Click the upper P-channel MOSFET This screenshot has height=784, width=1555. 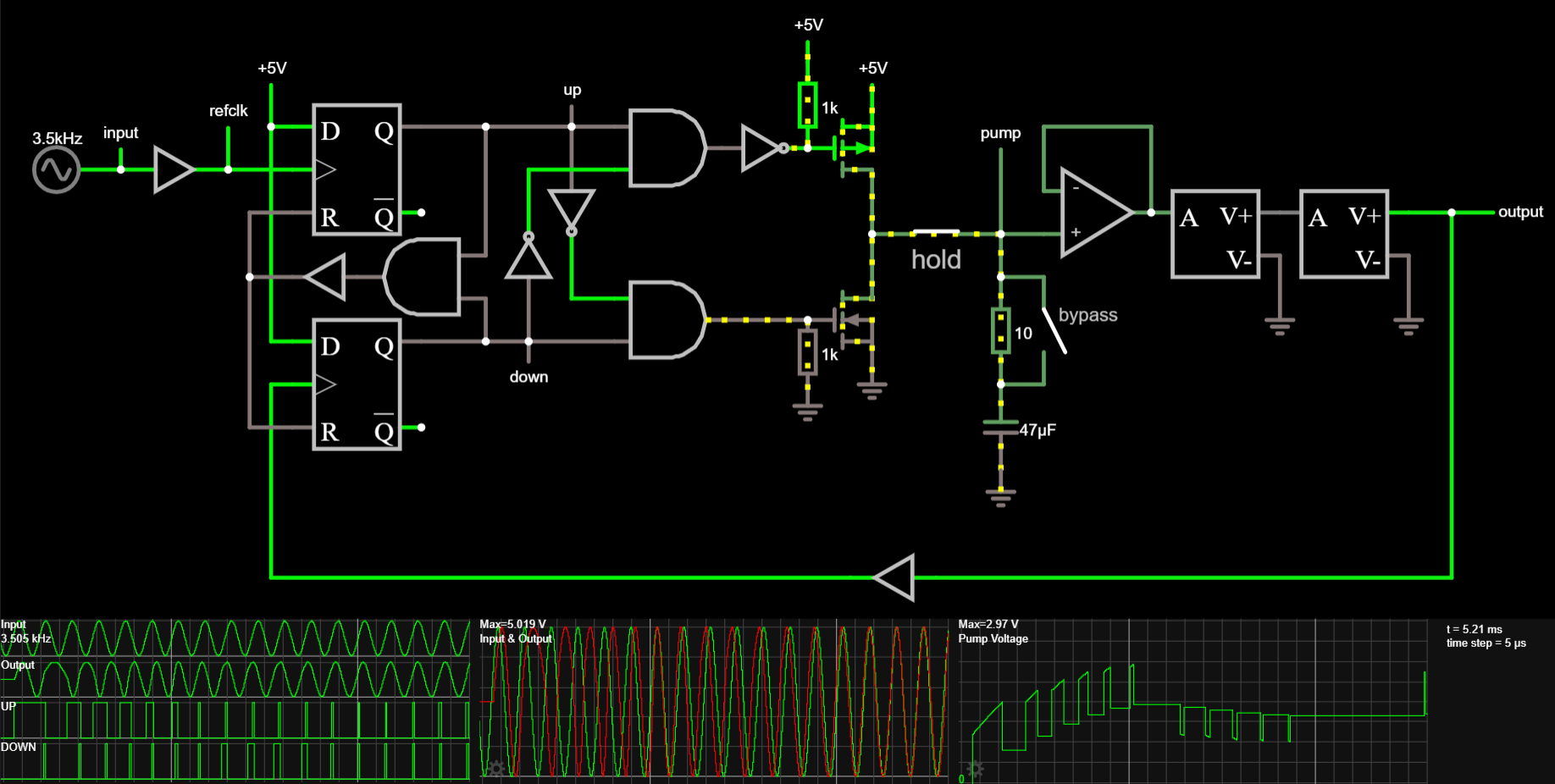click(x=856, y=148)
